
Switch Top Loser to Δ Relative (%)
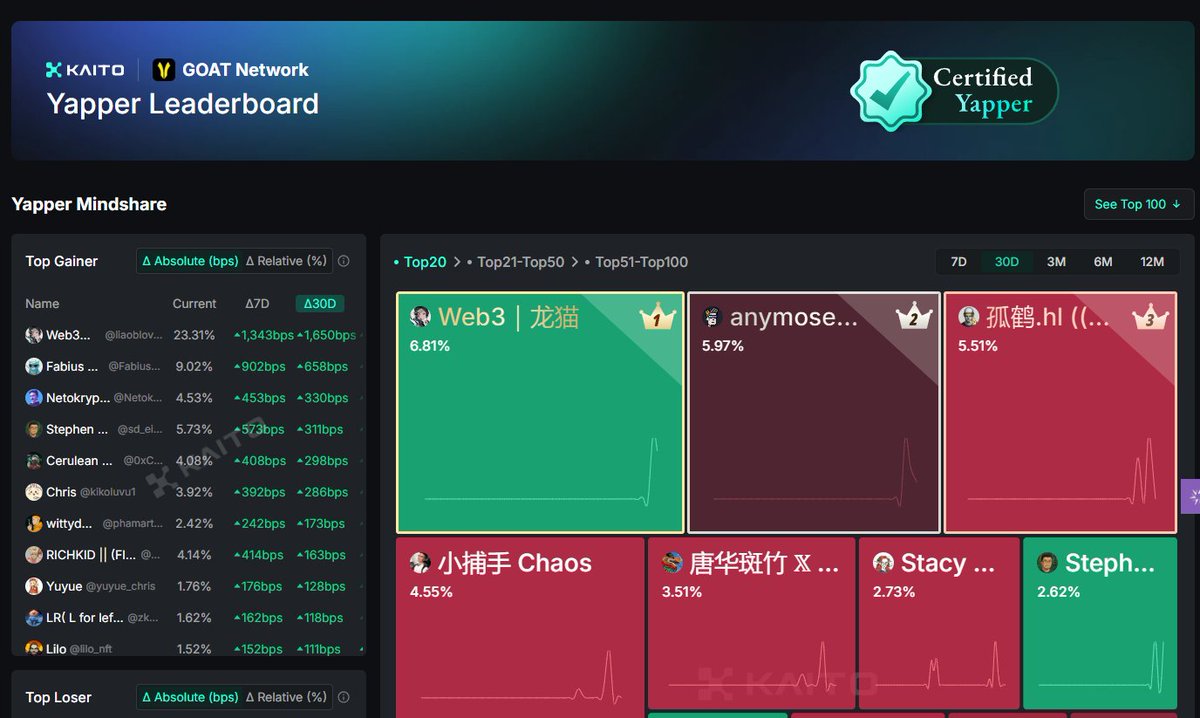(x=286, y=697)
